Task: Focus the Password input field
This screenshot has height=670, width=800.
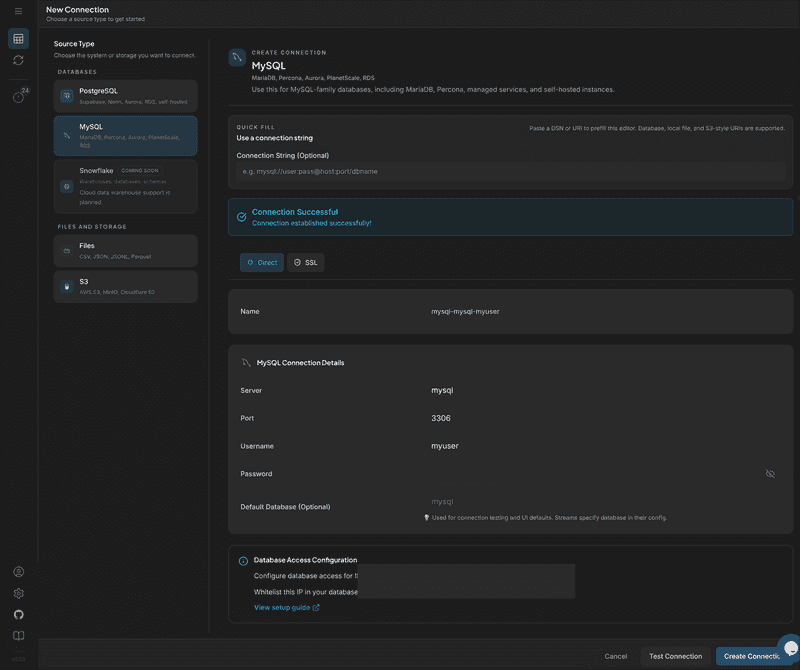Action: [594, 474]
